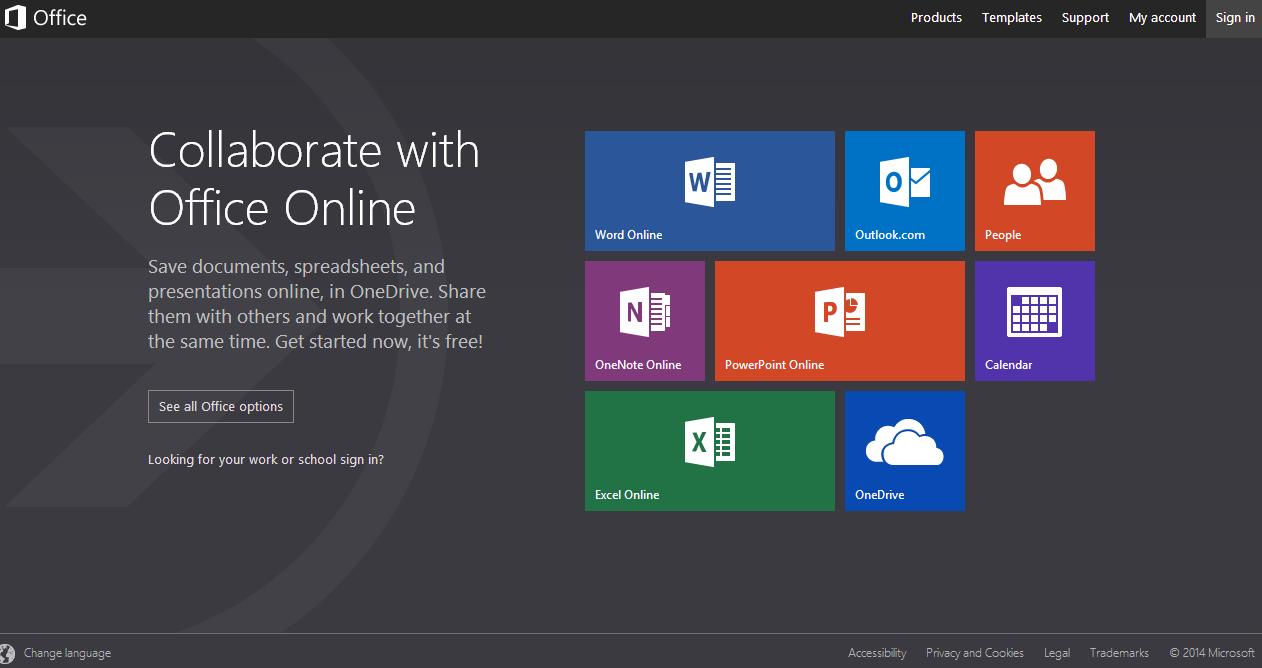Click the Save documents, spreadsheets description paragraph
This screenshot has height=668, width=1262.
coord(316,305)
